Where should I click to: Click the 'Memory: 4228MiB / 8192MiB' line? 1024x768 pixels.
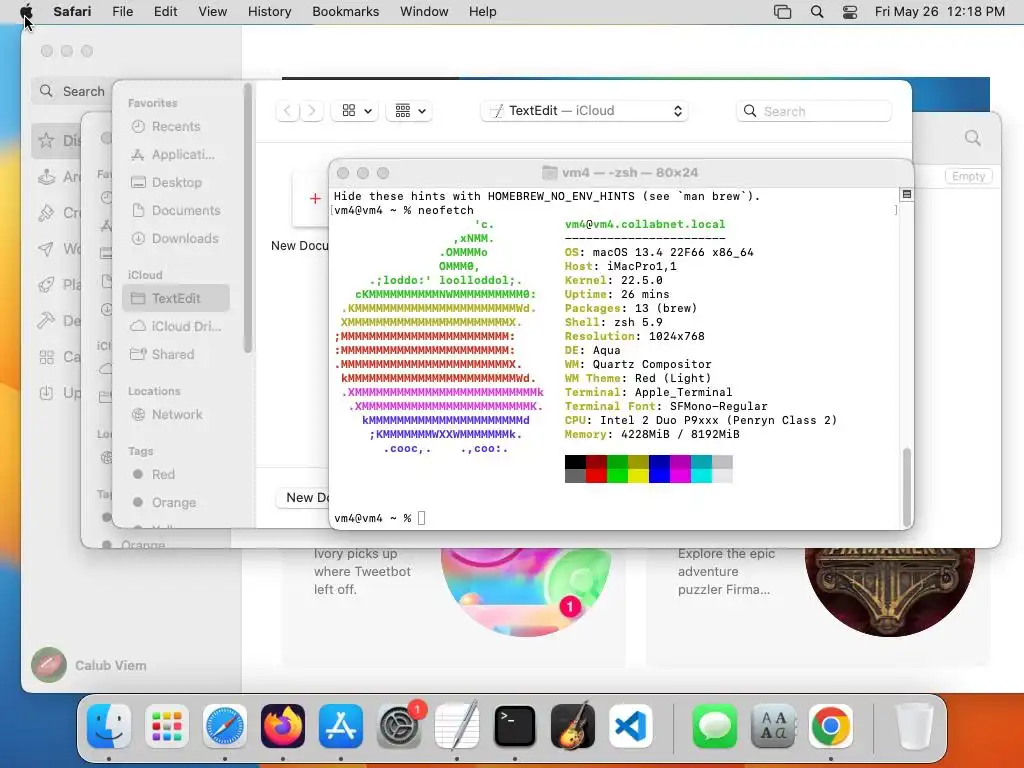tap(652, 434)
